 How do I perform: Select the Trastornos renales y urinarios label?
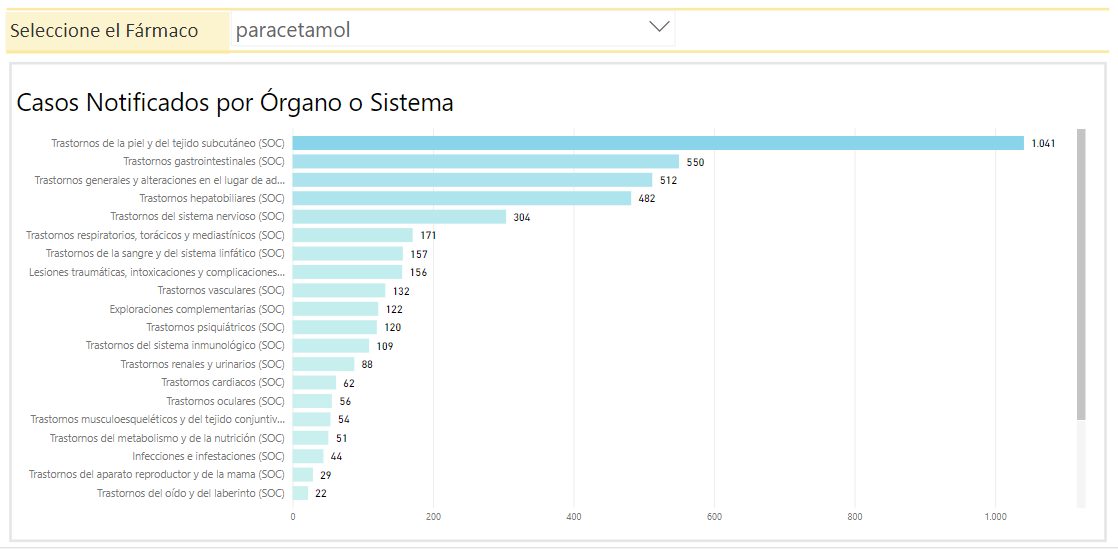click(x=202, y=364)
